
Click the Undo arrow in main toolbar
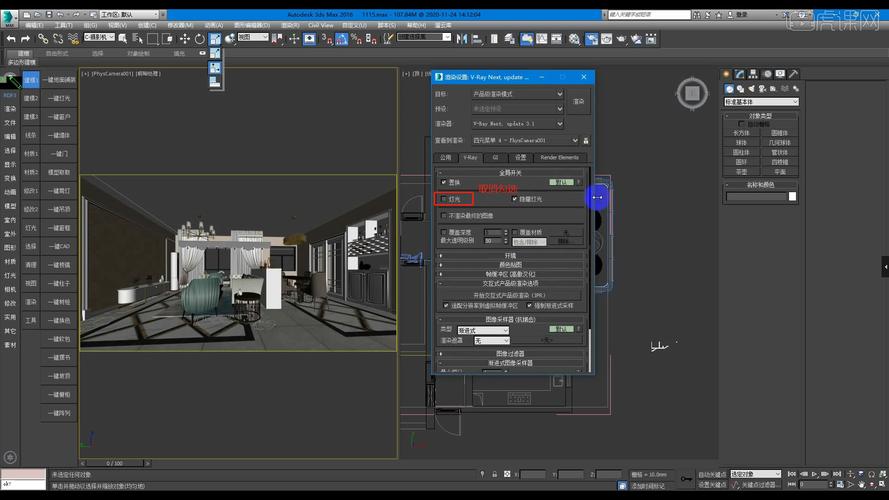(x=11, y=39)
